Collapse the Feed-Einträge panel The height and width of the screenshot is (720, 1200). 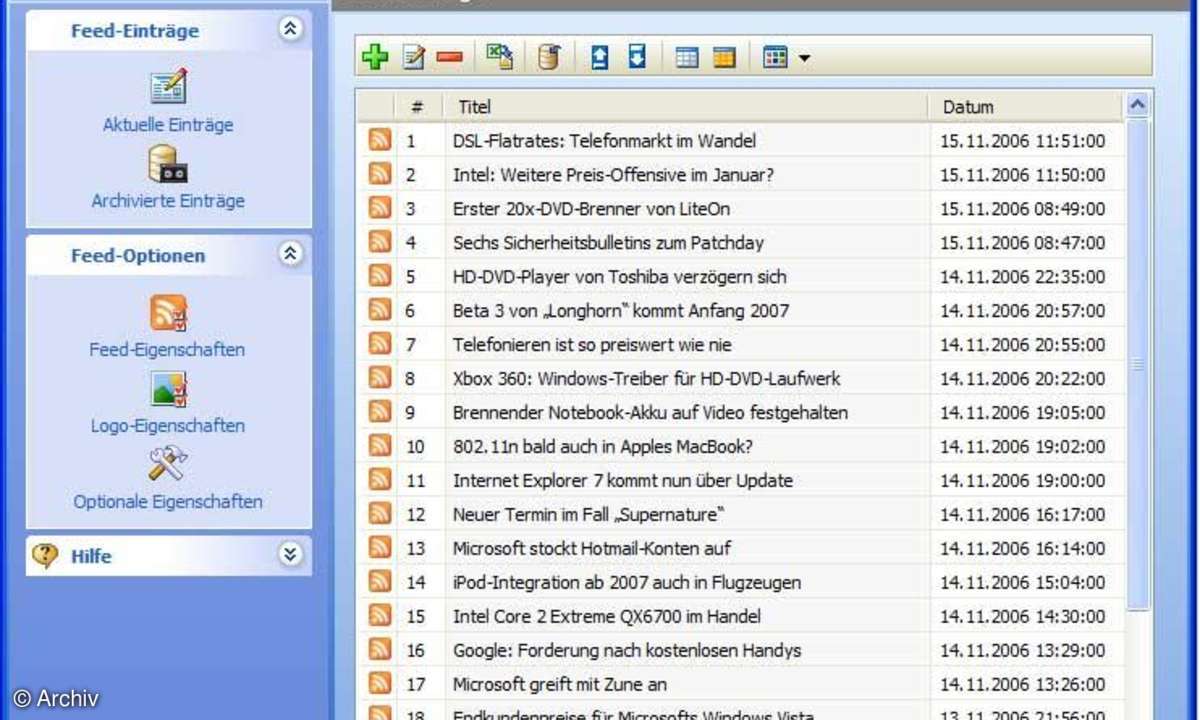point(290,30)
